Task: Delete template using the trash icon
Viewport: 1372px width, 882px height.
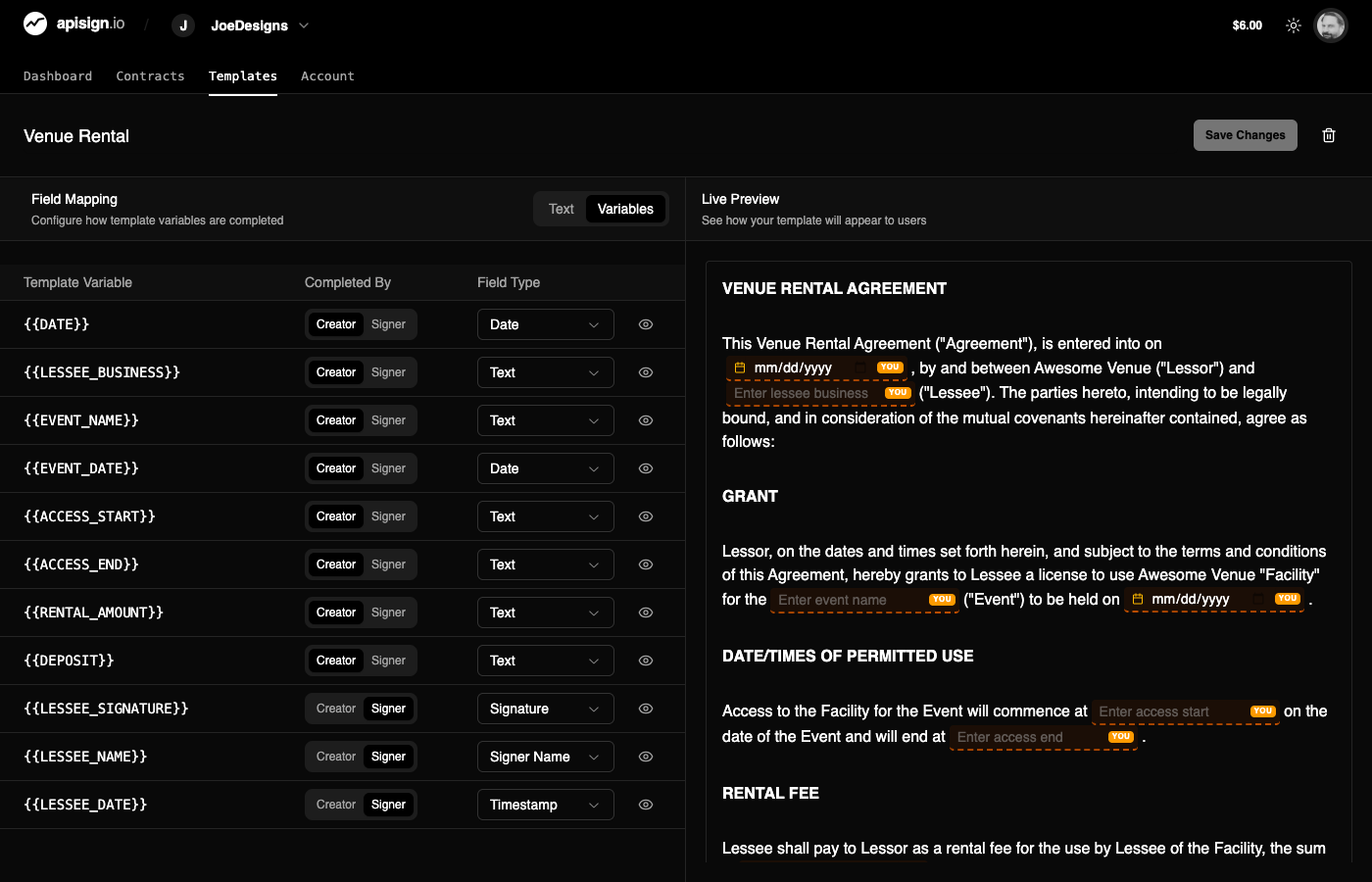Action: click(x=1329, y=135)
